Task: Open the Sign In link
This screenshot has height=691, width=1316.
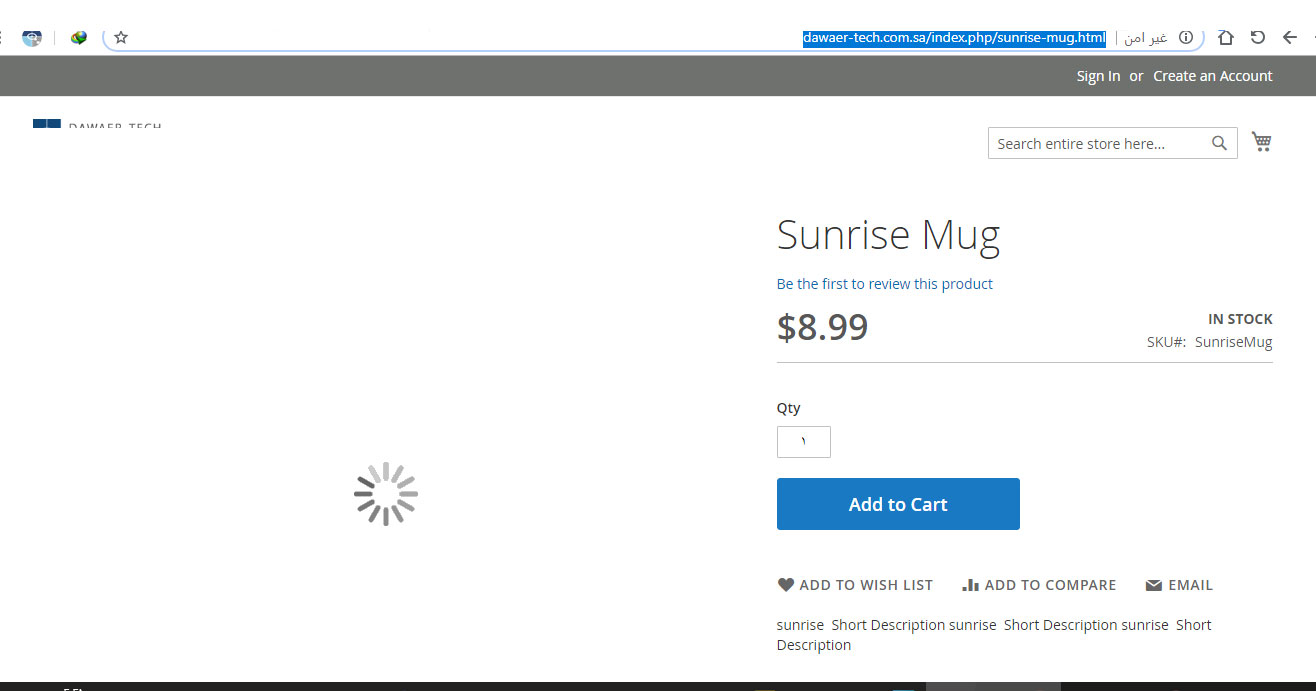Action: 1098,76
